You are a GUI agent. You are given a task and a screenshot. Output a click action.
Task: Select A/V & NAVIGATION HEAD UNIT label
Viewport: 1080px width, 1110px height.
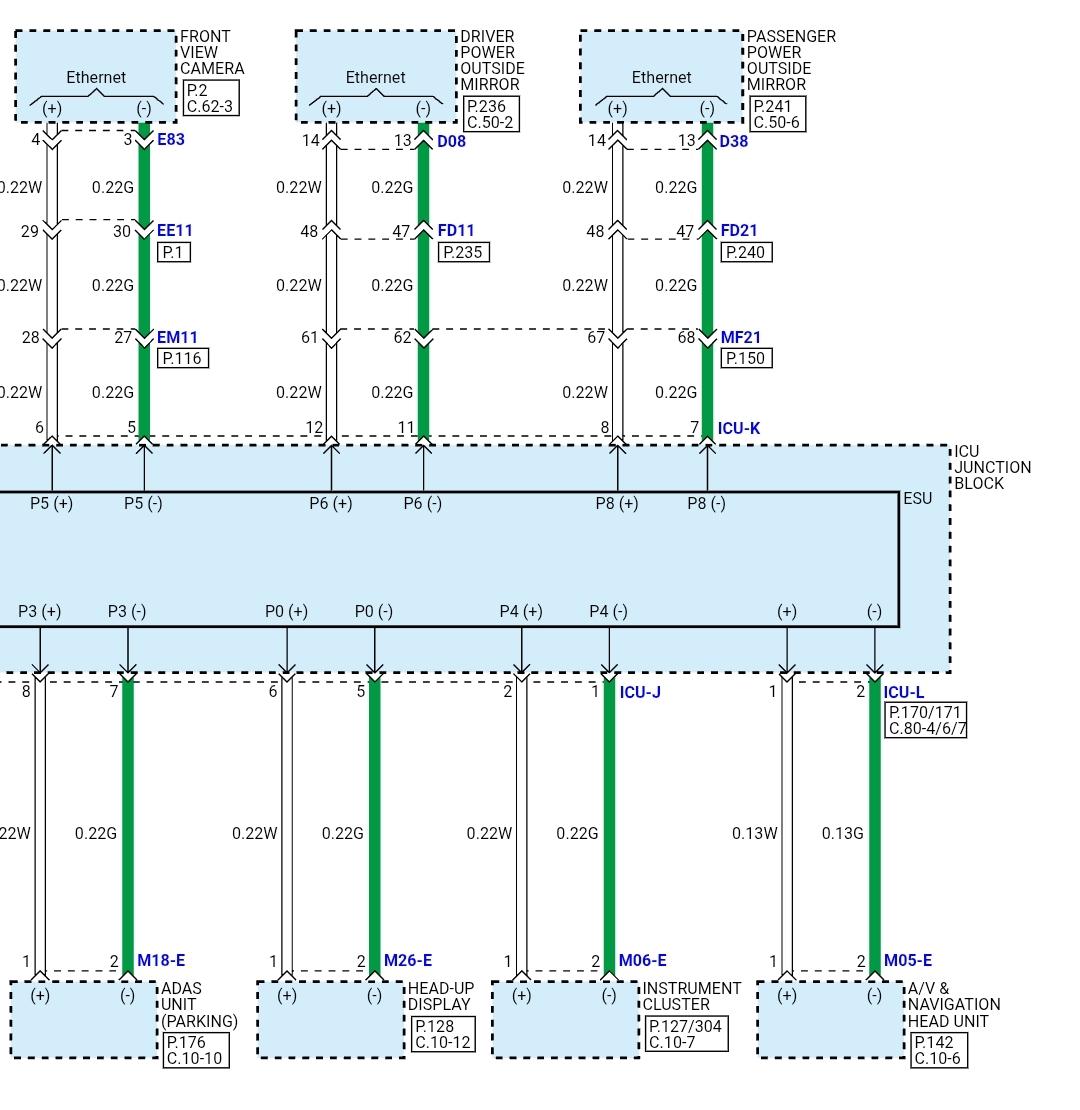[954, 1005]
